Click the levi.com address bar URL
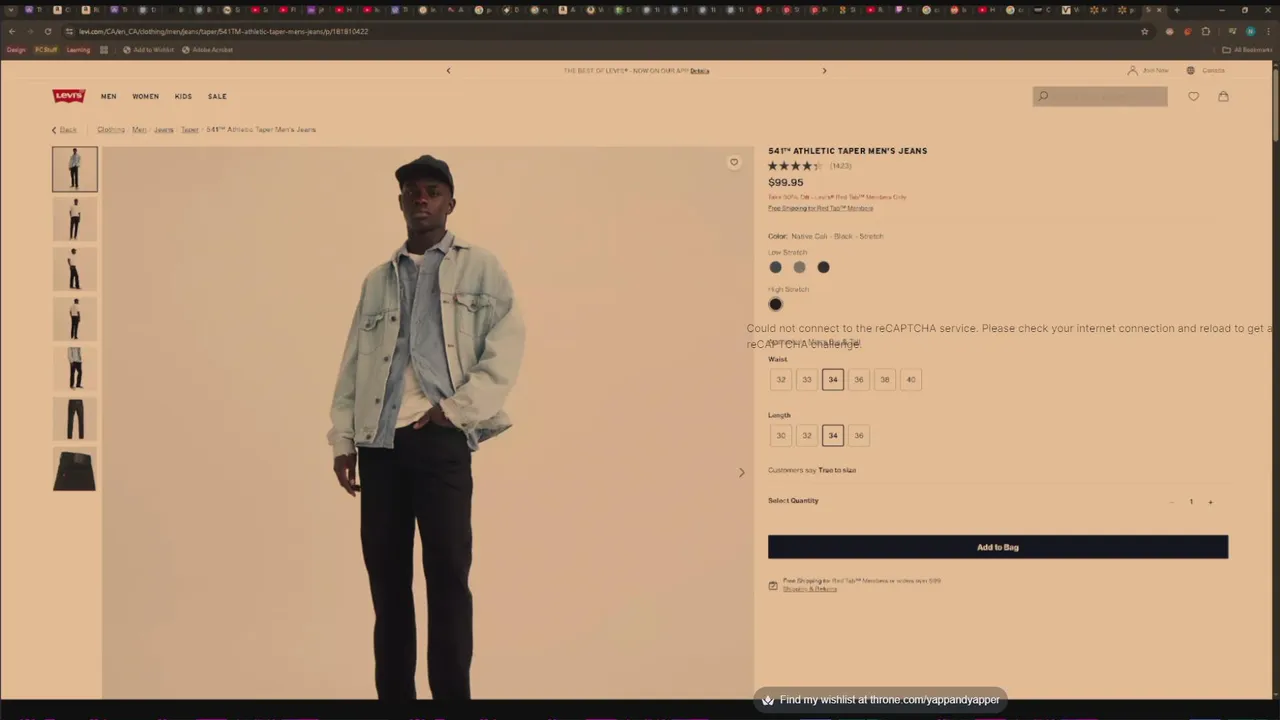1280x720 pixels. (223, 31)
